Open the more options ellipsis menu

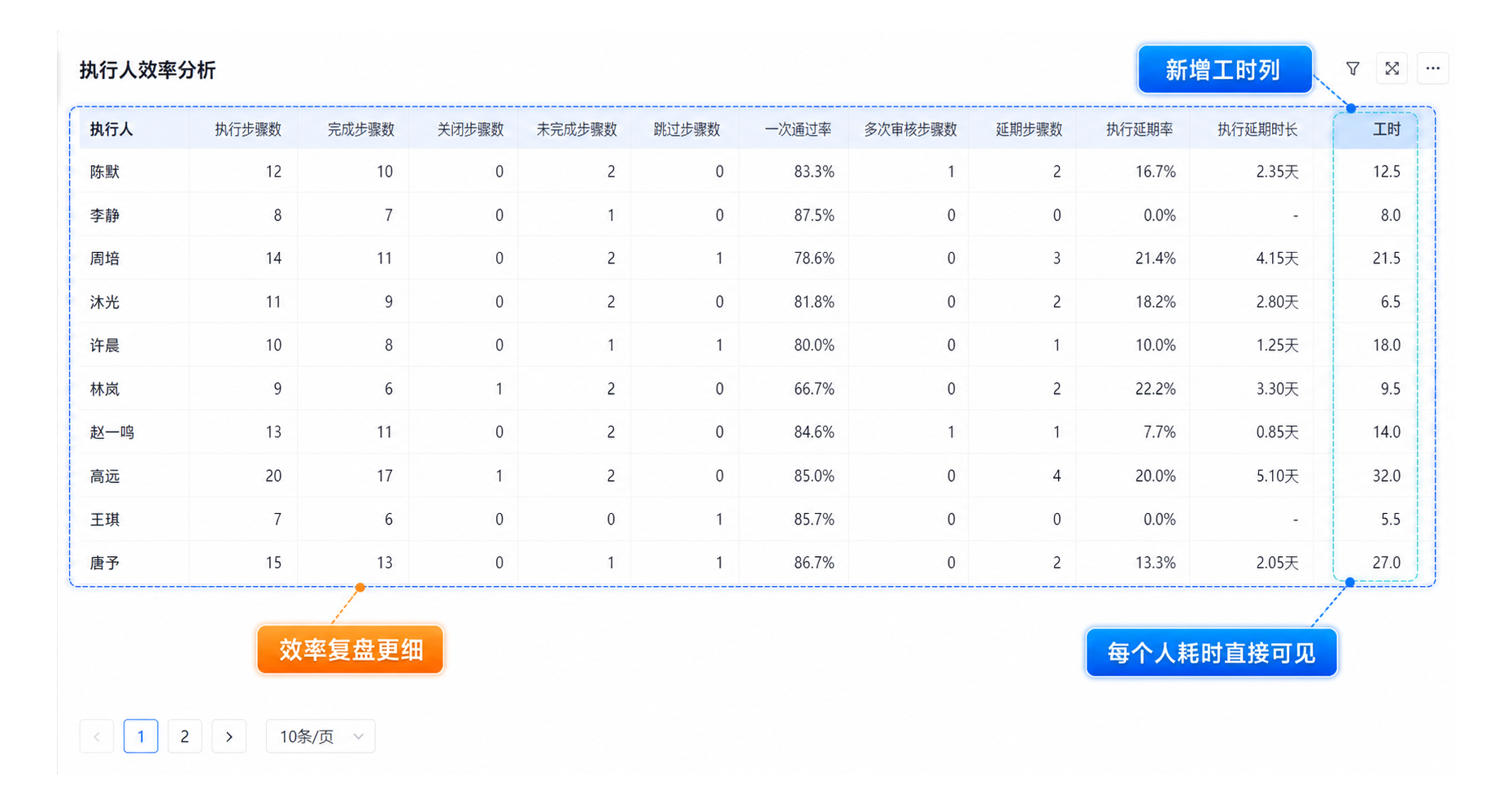(x=1433, y=69)
